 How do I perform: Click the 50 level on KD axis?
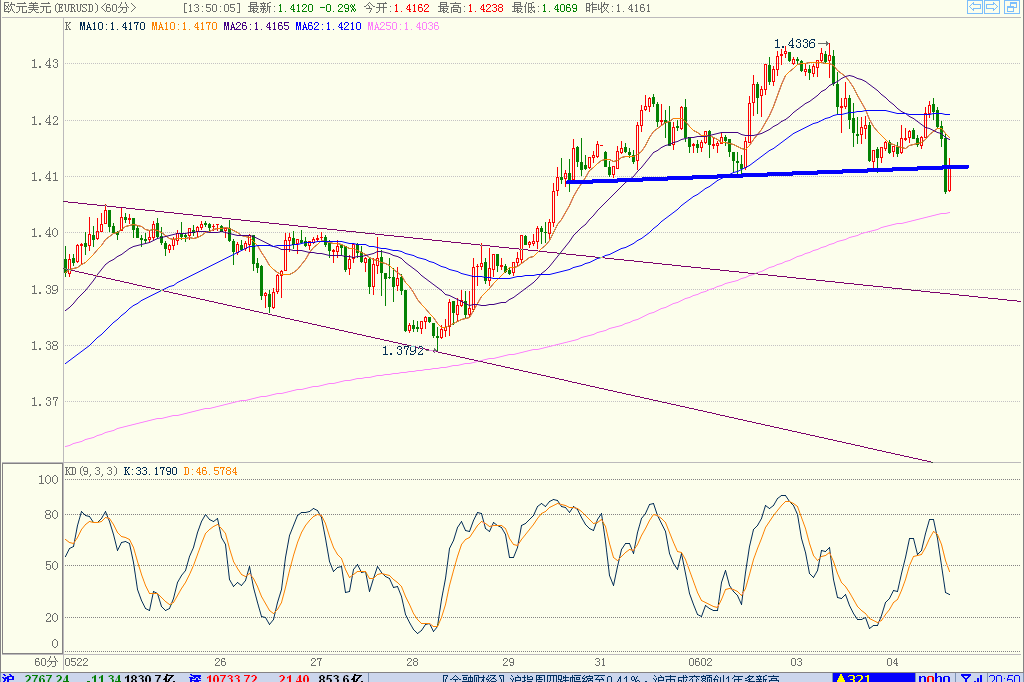[52, 566]
